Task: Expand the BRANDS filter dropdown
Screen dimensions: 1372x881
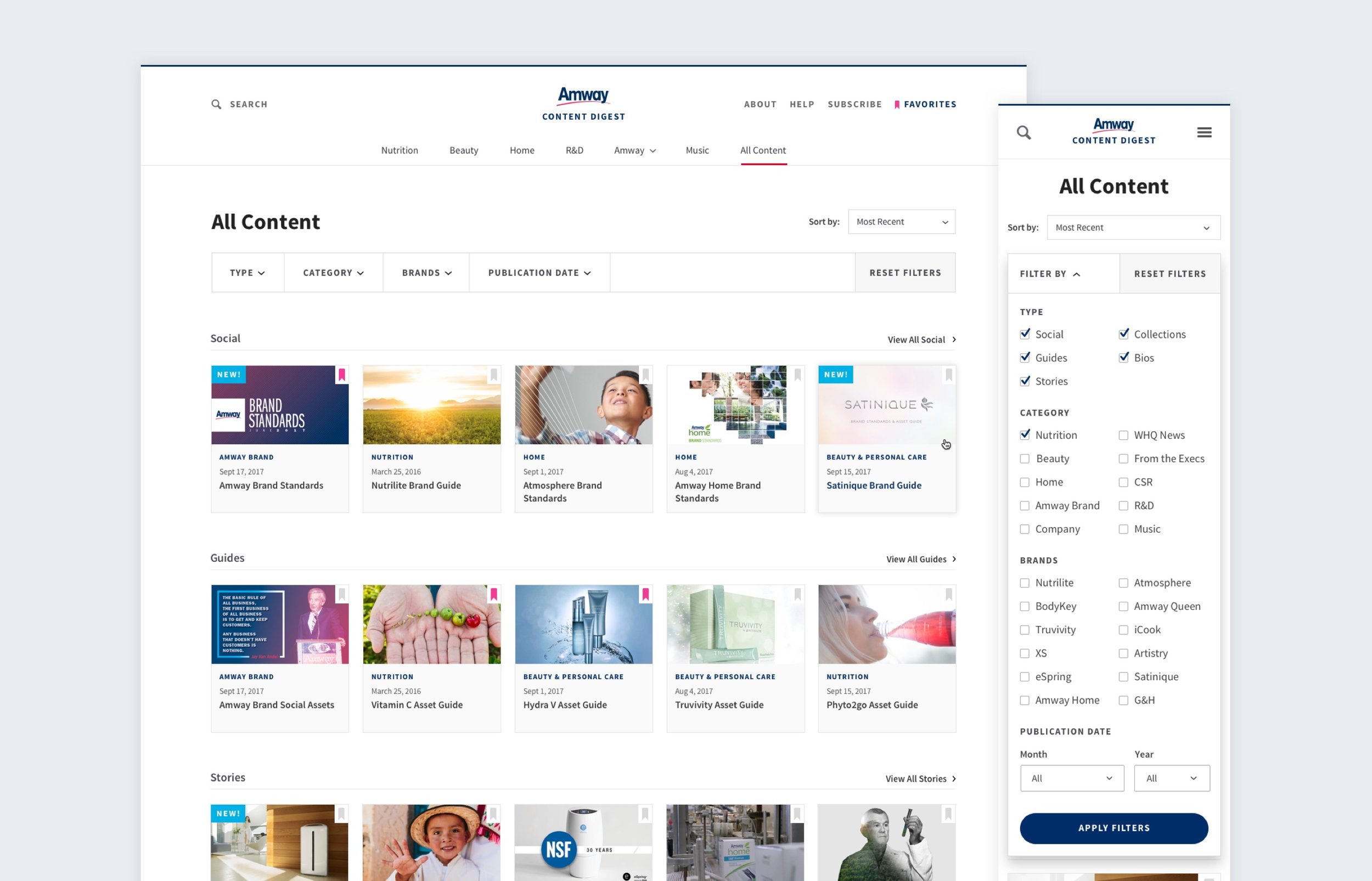Action: click(x=426, y=273)
